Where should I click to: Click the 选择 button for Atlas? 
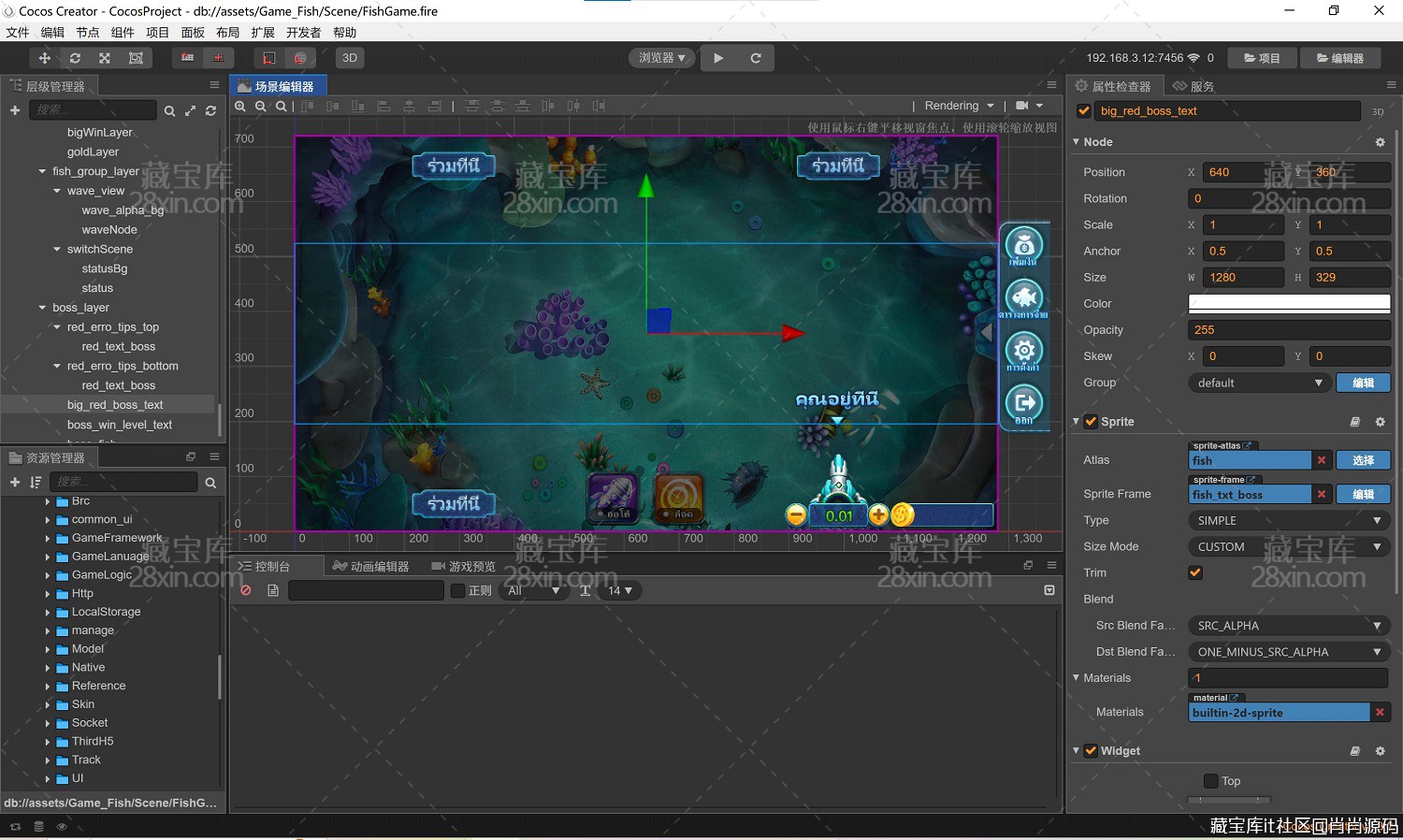click(1364, 460)
